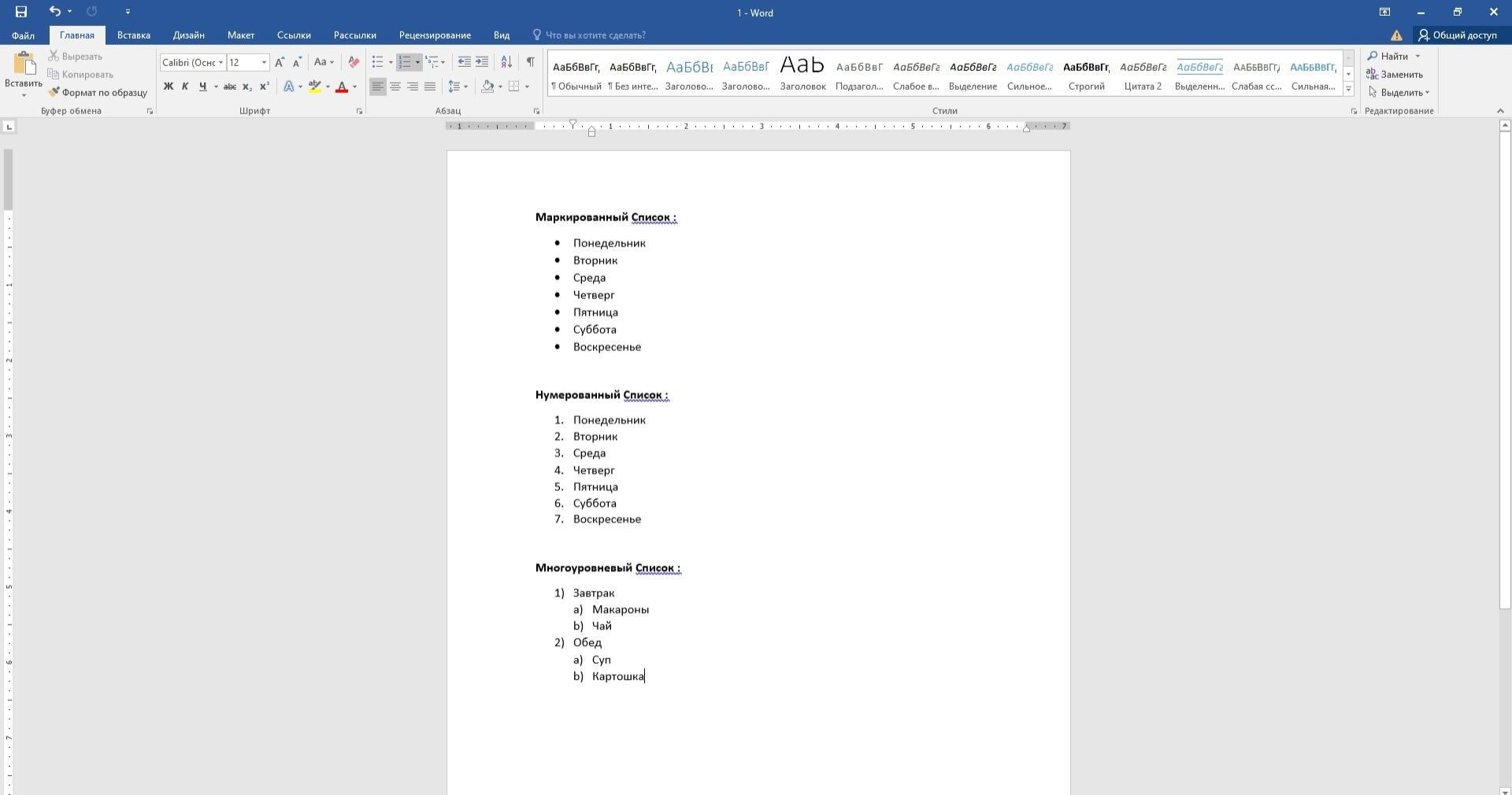The image size is (1512, 795).
Task: Activate Format Painter (Формат по образцу)
Action: click(98, 92)
